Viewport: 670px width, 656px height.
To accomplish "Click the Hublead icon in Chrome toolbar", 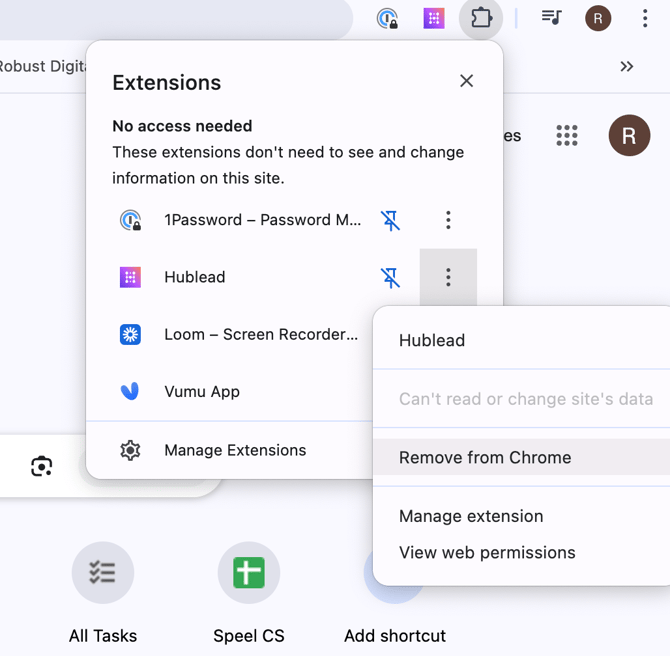I will click(x=434, y=19).
